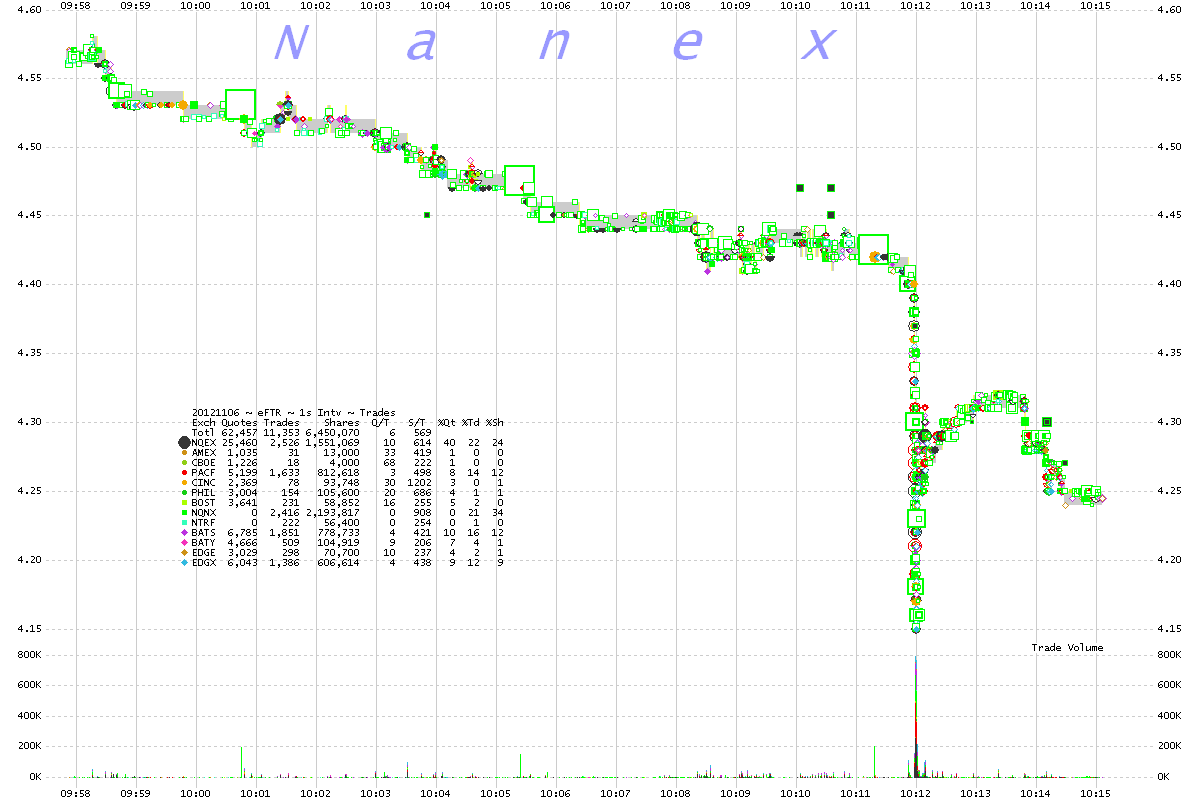Click PACF shares value '812,618'
1200x800 pixels.
[x=340, y=472]
